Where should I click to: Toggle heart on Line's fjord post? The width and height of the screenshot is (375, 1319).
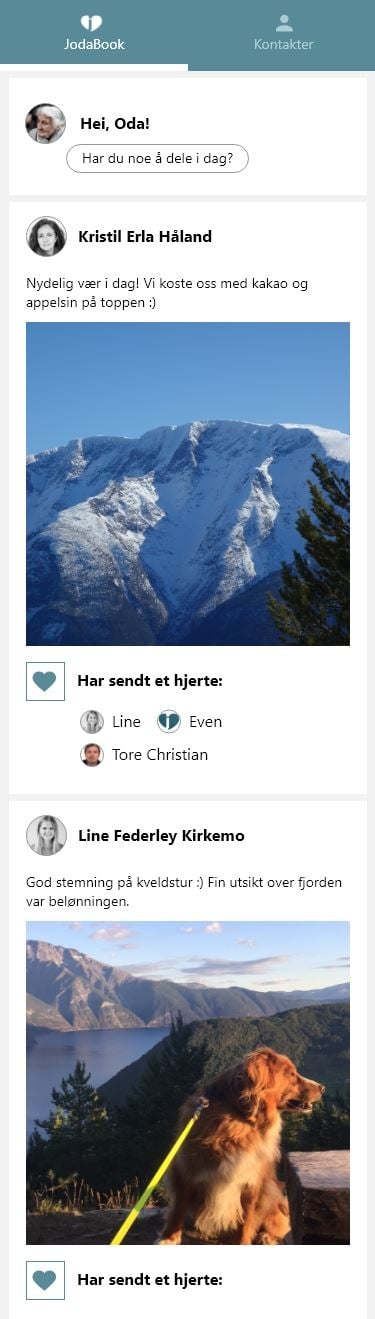coord(45,1280)
